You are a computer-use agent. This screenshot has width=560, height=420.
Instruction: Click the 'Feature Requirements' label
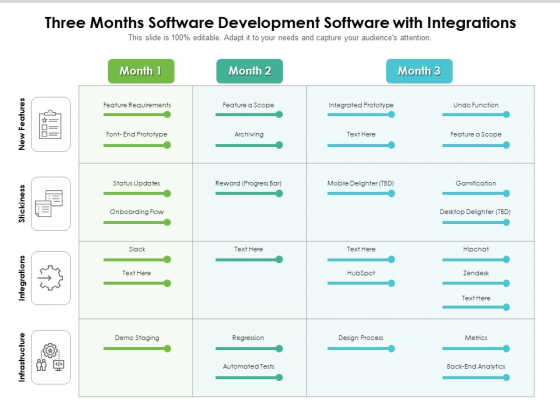click(x=137, y=105)
